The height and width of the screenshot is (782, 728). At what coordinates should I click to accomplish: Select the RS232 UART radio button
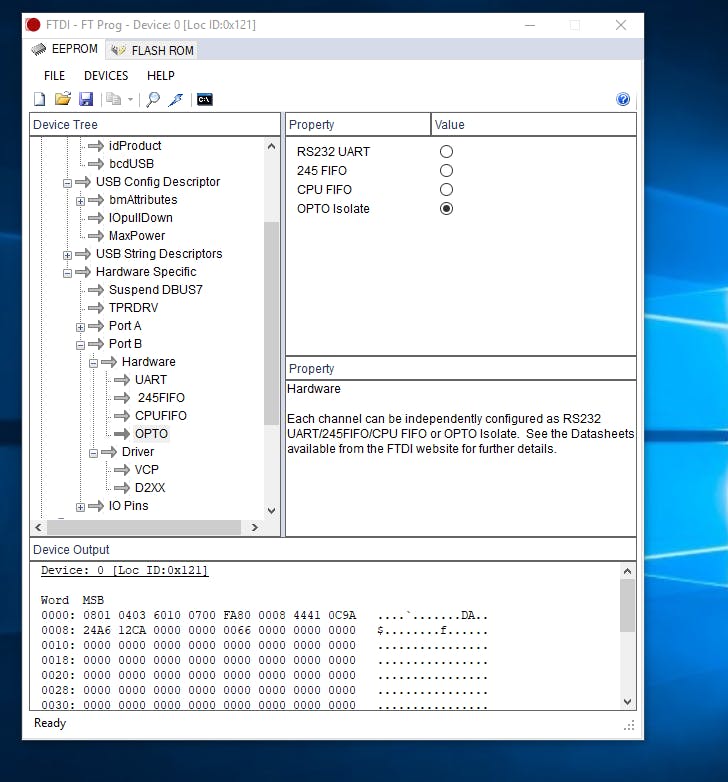pos(446,152)
